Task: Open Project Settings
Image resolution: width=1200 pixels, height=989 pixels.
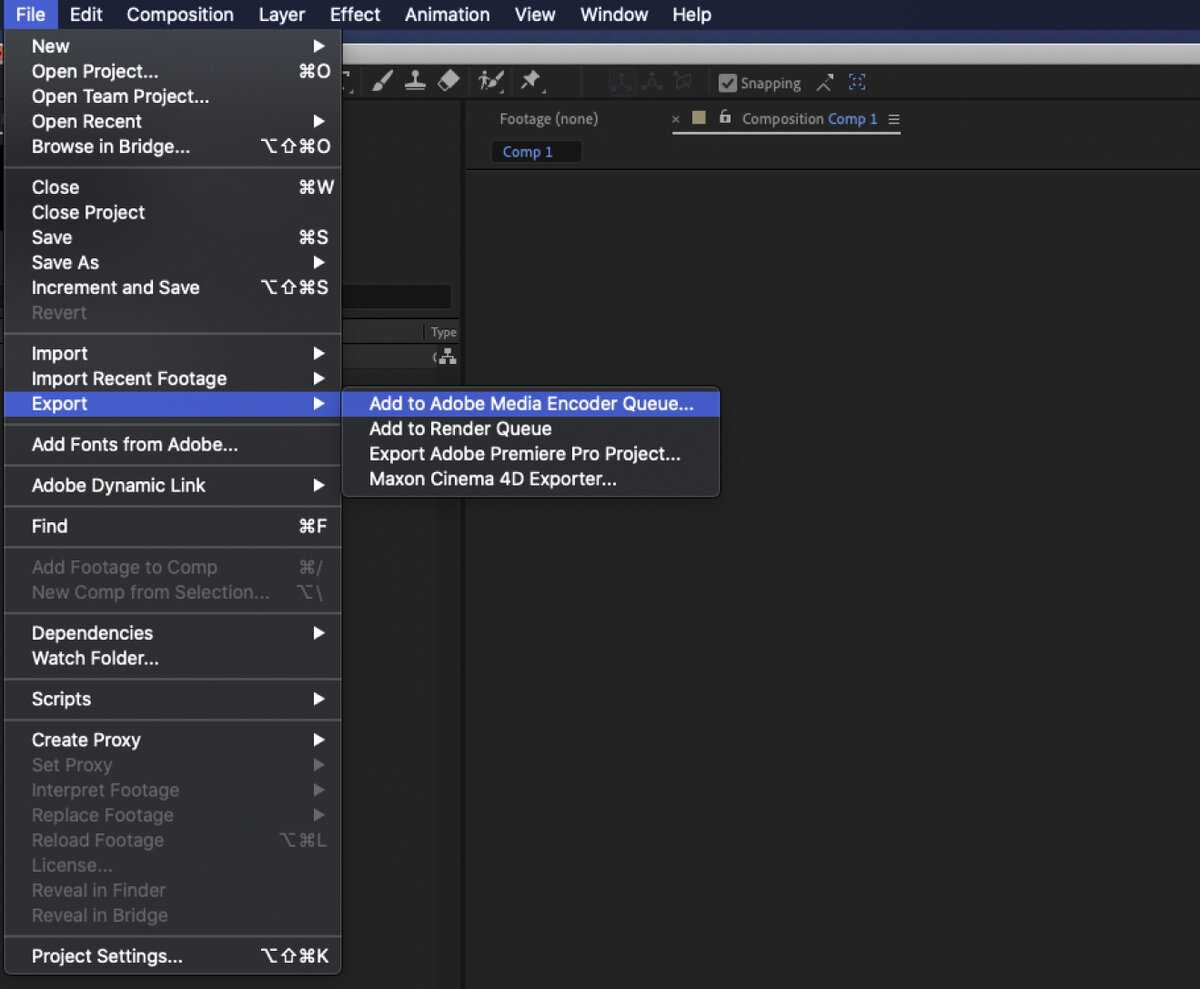Action: point(173,956)
